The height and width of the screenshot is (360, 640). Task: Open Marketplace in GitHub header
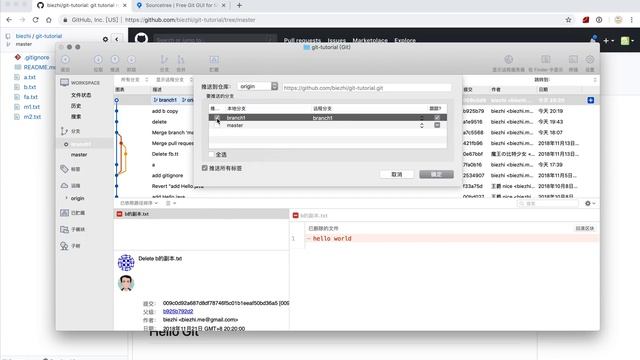tap(370, 40)
